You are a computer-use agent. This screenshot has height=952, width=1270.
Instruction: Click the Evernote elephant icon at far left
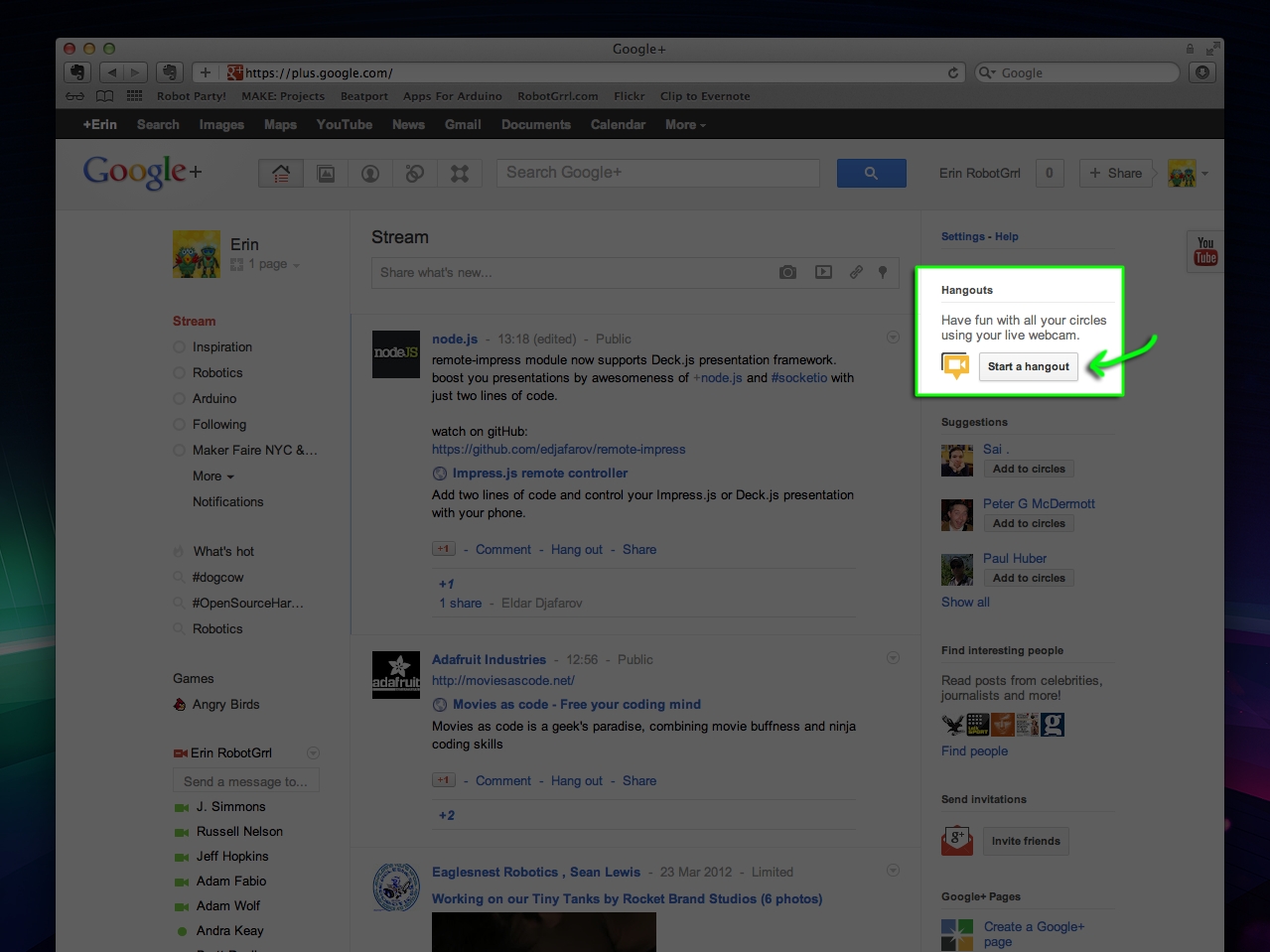coord(77,72)
